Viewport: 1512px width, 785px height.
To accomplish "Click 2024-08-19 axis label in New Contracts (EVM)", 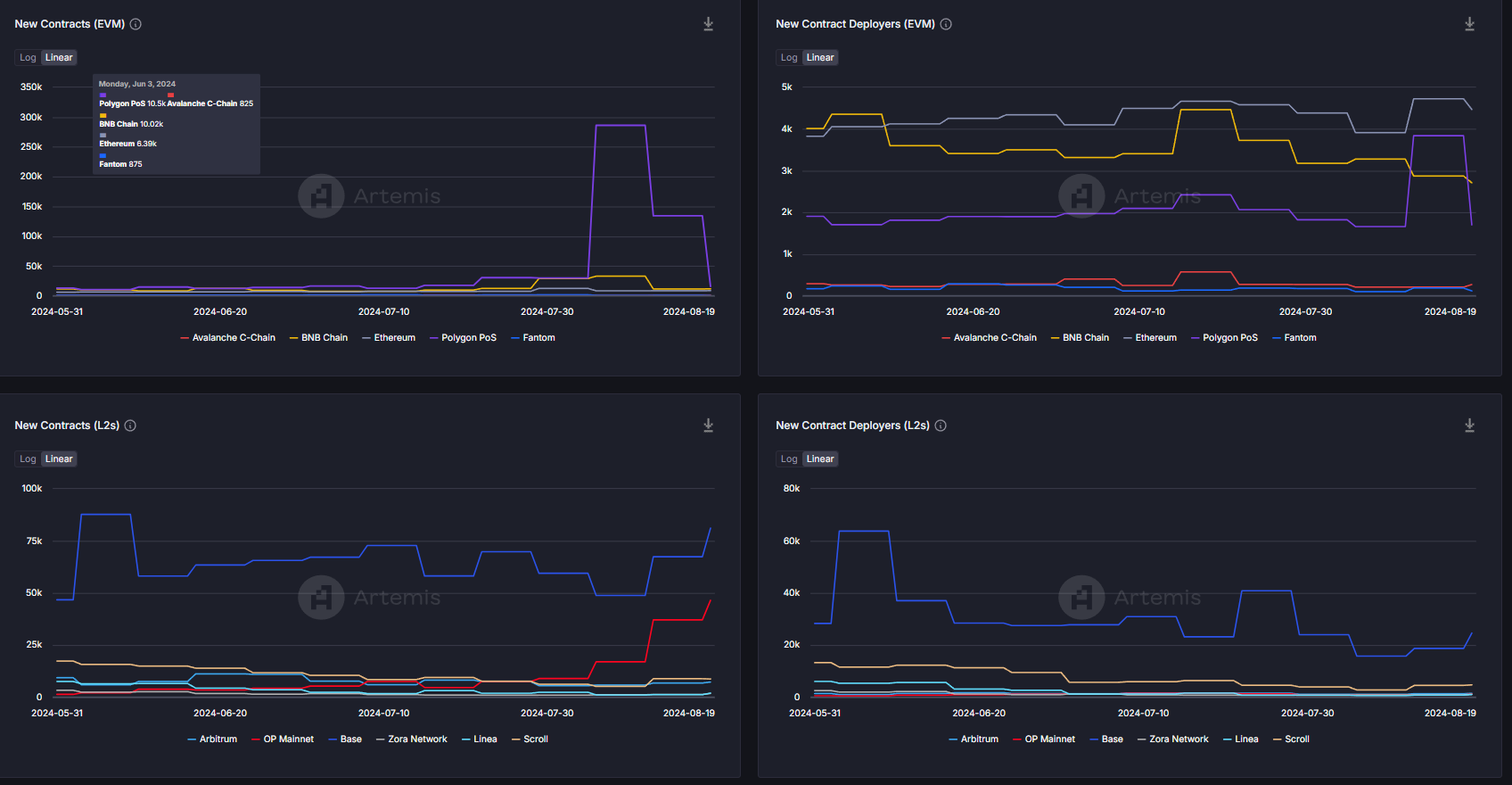I will (x=689, y=312).
